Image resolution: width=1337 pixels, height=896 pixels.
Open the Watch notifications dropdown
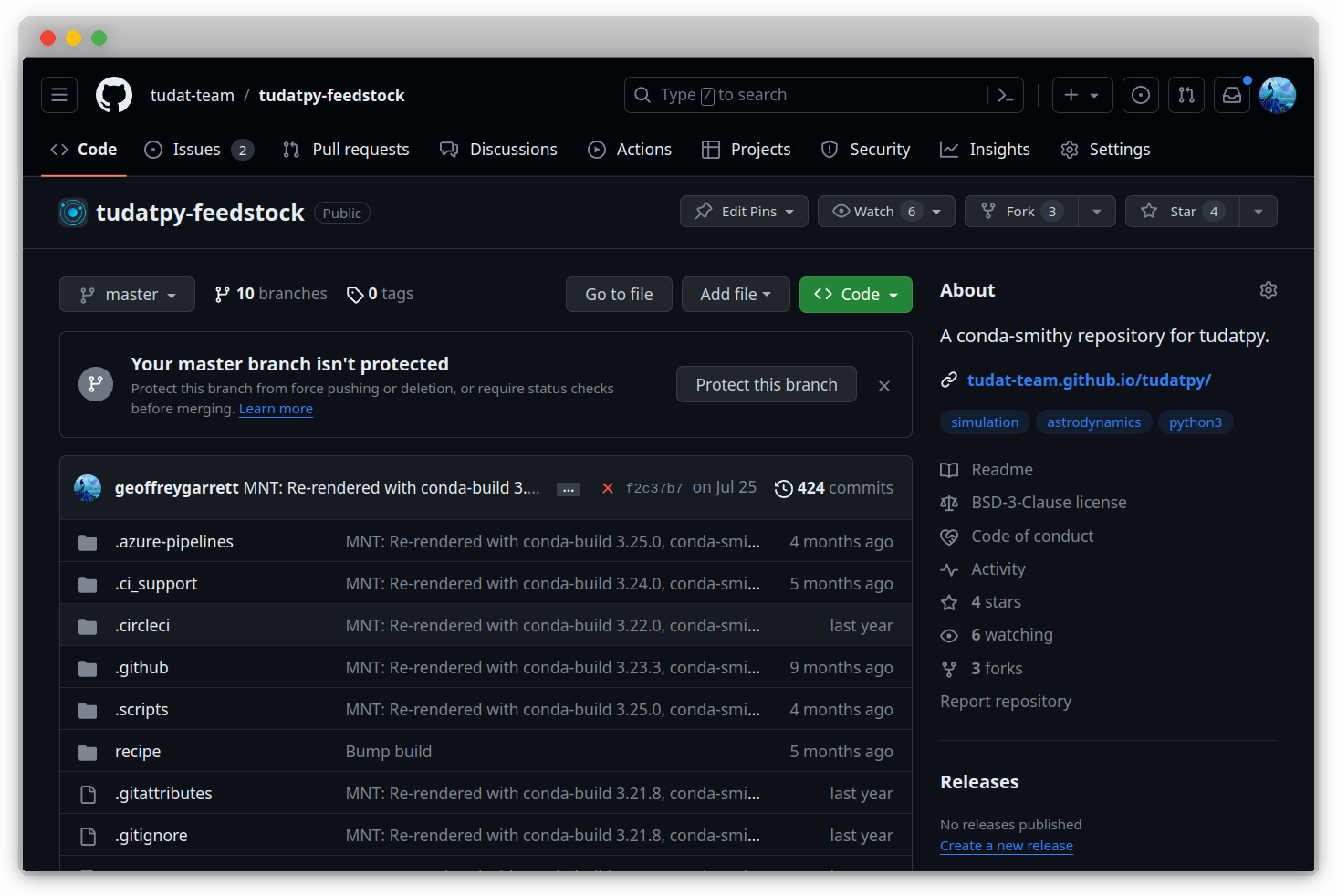pyautogui.click(x=886, y=212)
